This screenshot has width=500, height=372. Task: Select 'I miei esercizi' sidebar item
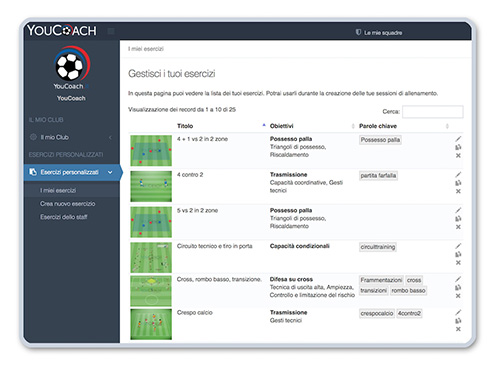pyautogui.click(x=58, y=190)
